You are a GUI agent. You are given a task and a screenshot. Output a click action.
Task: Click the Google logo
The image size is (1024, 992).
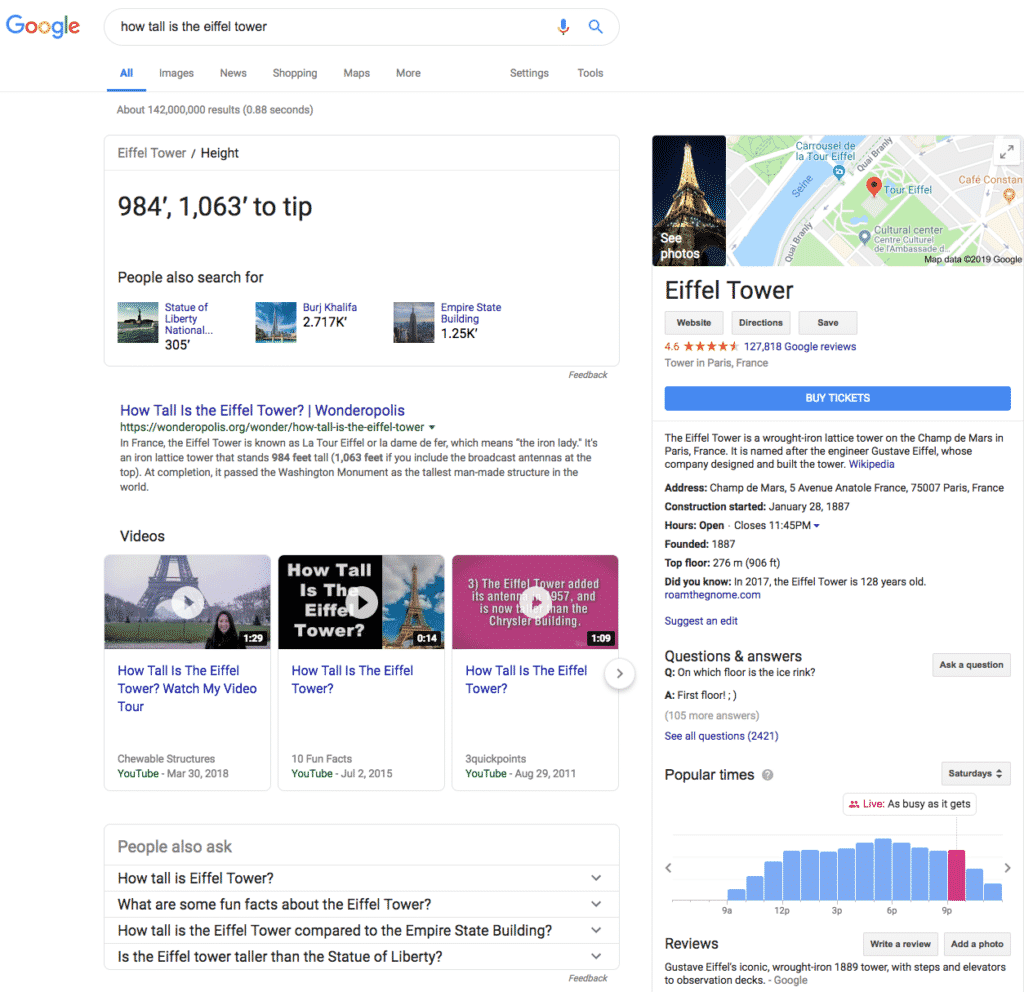point(43,26)
